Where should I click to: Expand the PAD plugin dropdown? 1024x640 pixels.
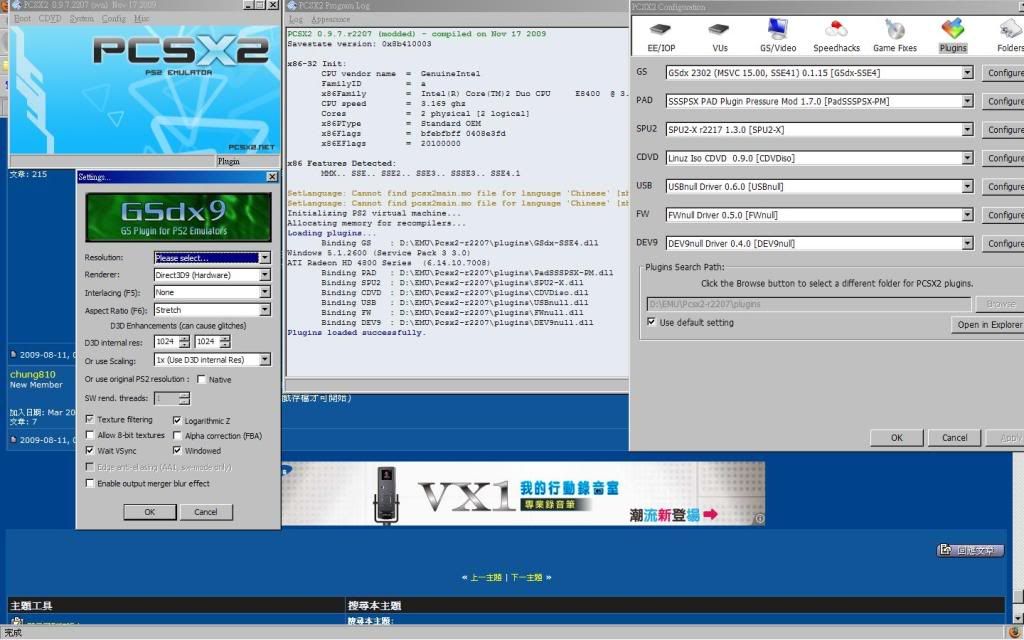(x=967, y=101)
